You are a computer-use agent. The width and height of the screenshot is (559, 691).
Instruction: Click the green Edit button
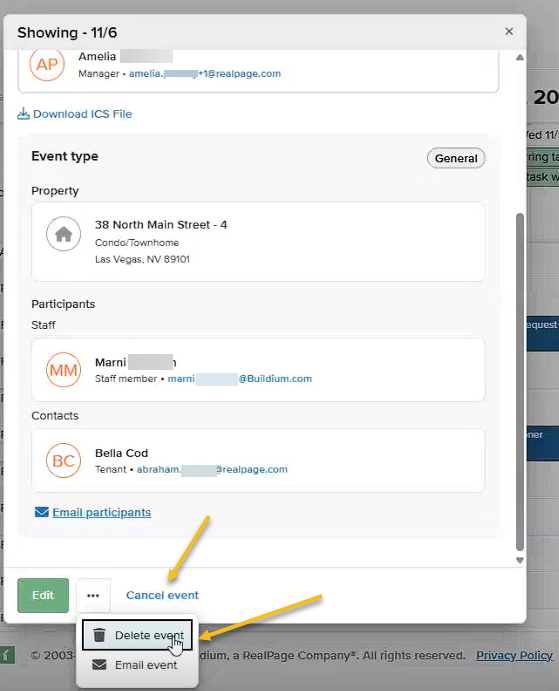(43, 595)
